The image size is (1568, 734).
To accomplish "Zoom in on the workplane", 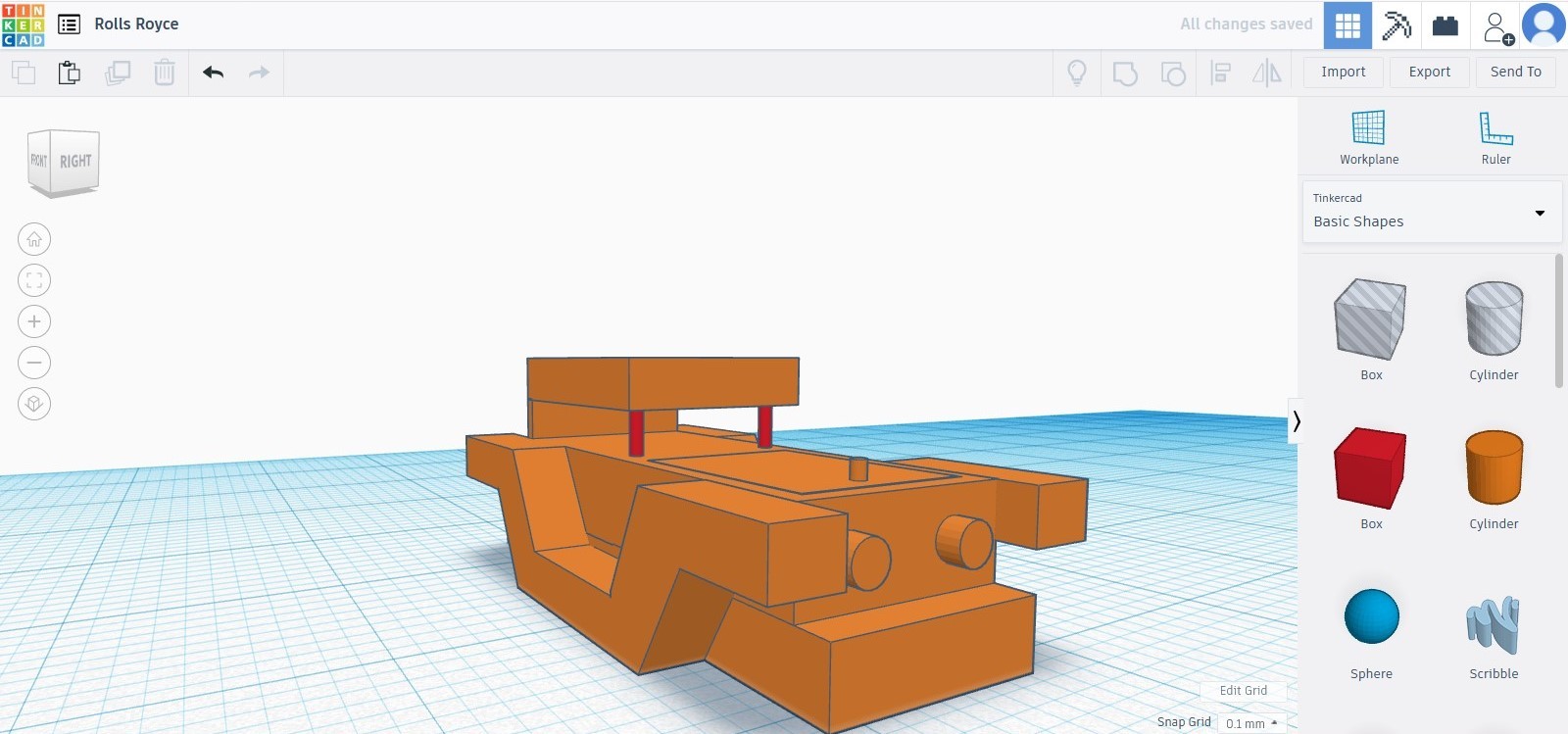I will click(x=34, y=321).
